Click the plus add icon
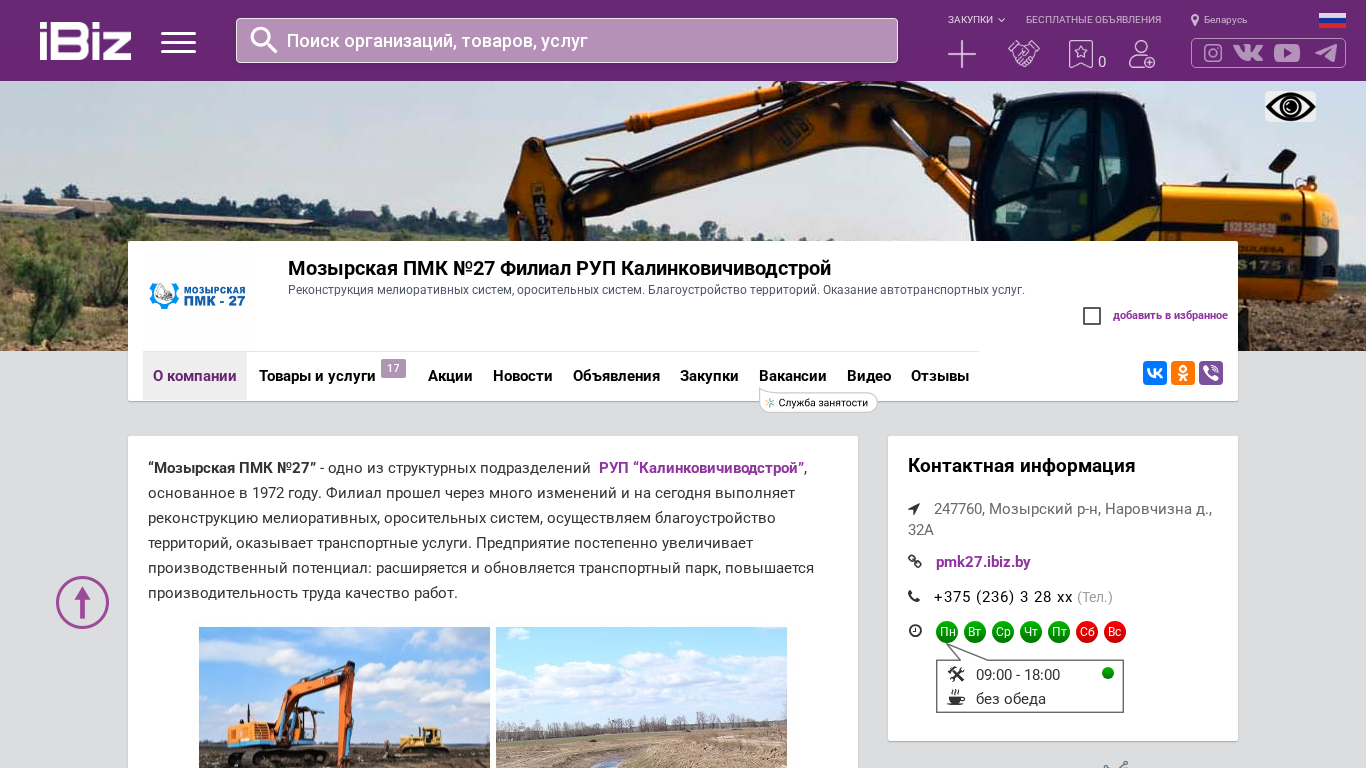1366x768 pixels. [x=962, y=54]
